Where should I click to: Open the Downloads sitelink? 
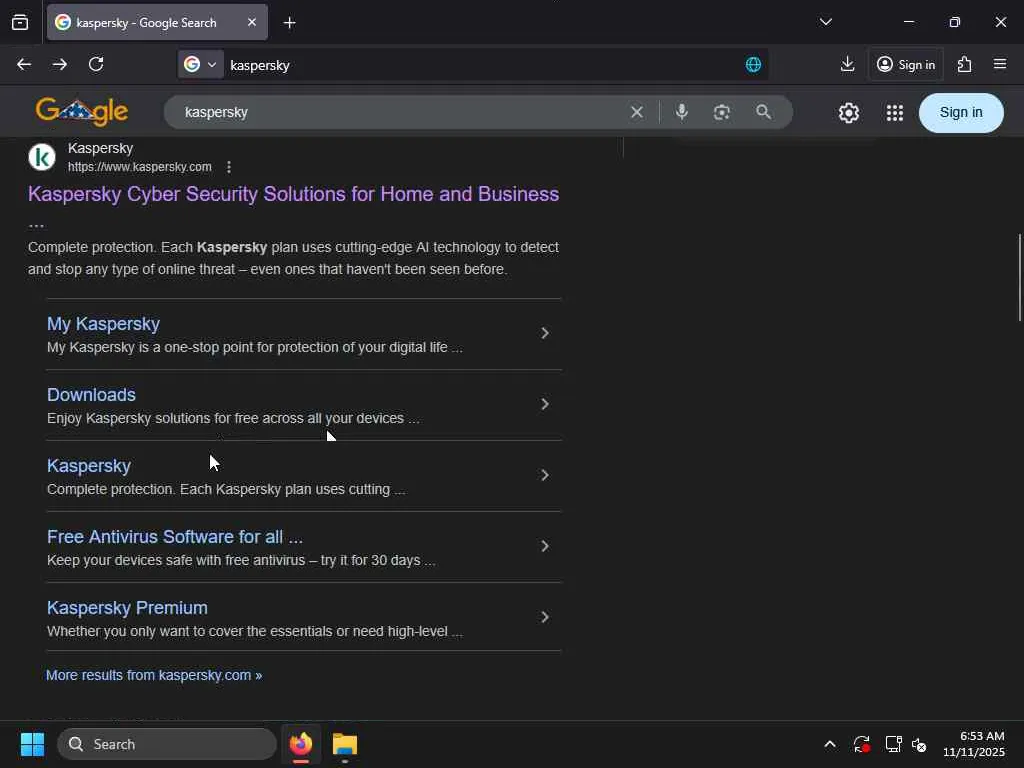coord(91,395)
